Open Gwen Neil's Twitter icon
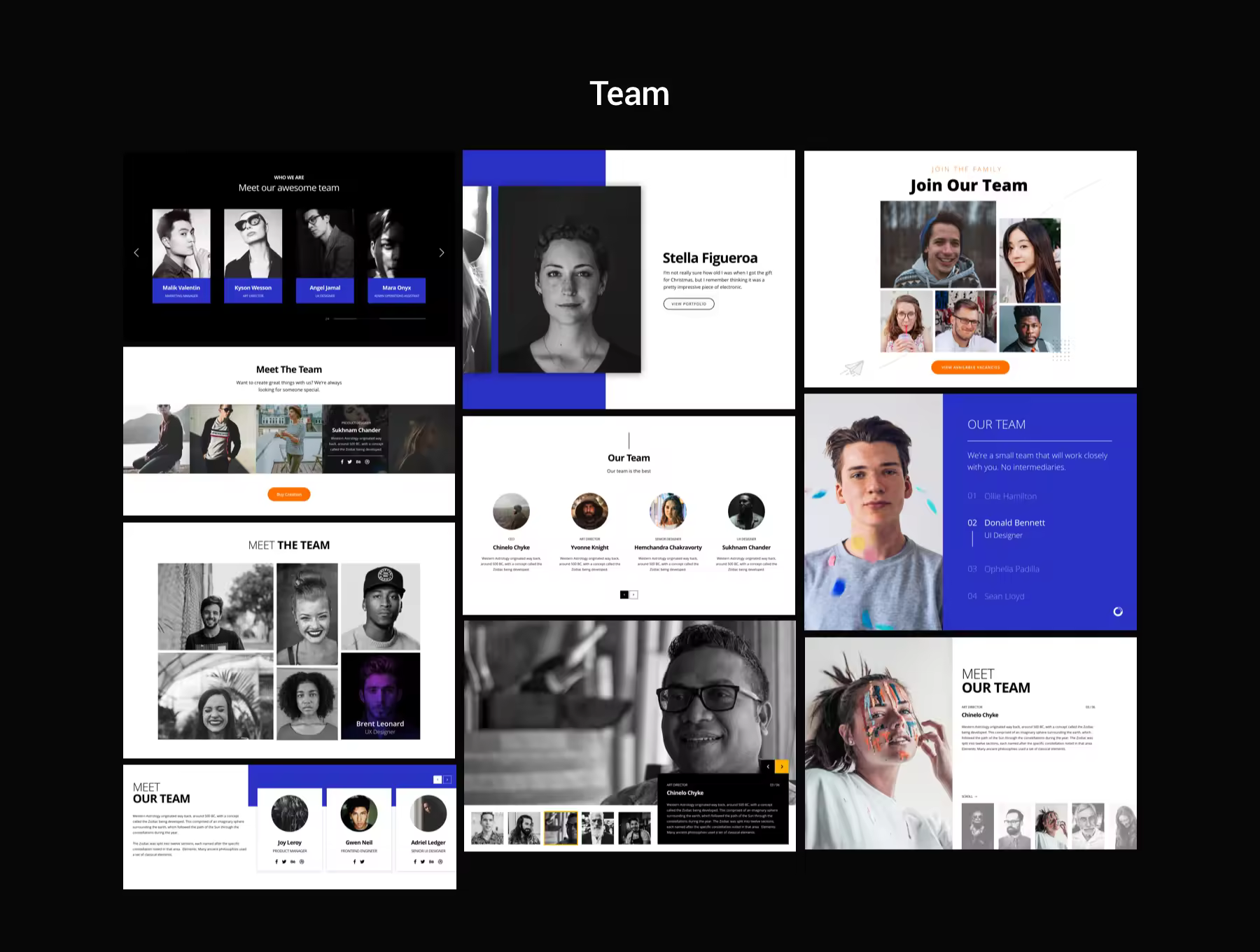This screenshot has width=1260, height=952. (x=363, y=862)
